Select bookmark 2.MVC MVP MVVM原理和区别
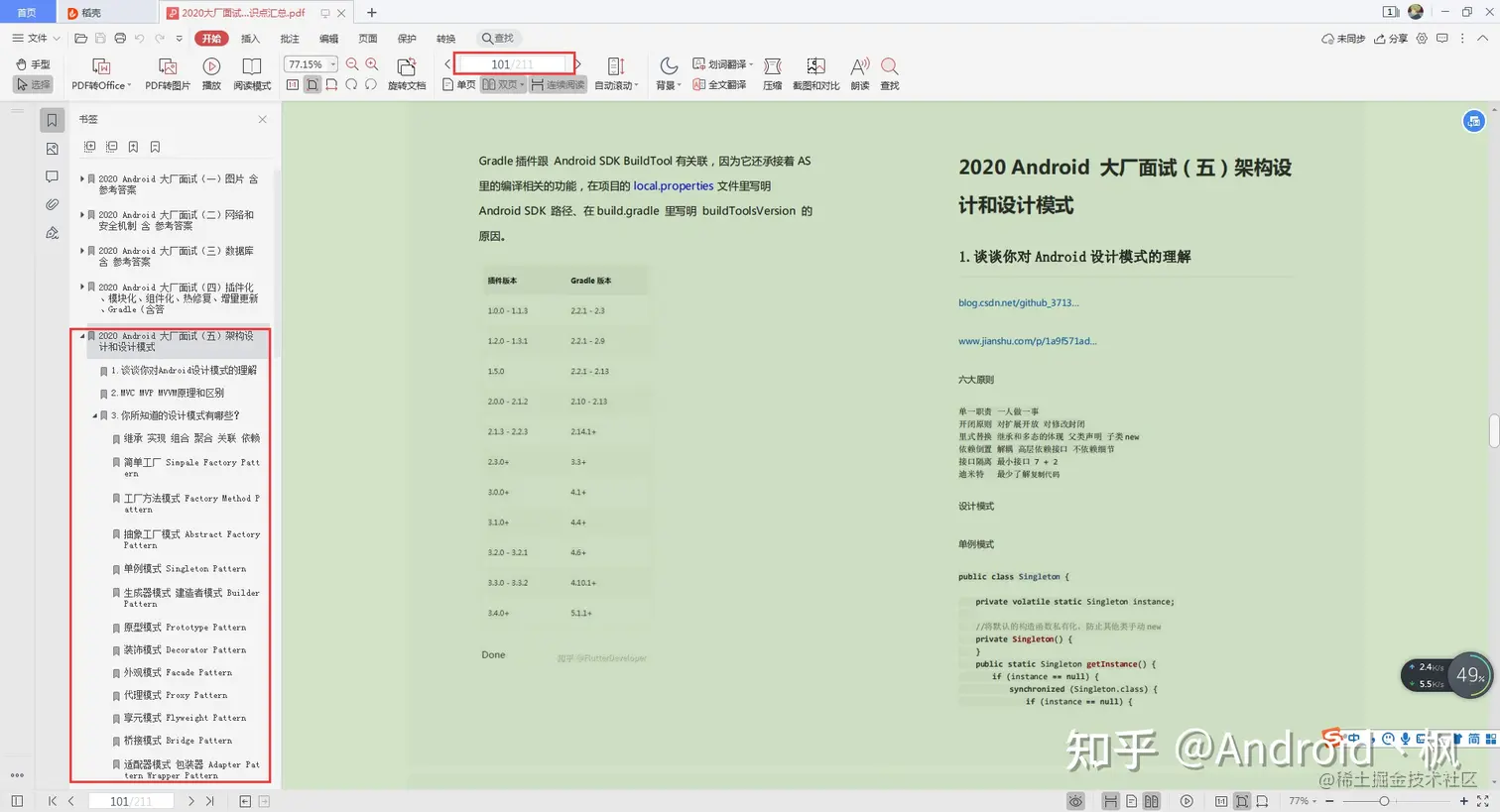The height and width of the screenshot is (812, 1500). [x=167, y=393]
